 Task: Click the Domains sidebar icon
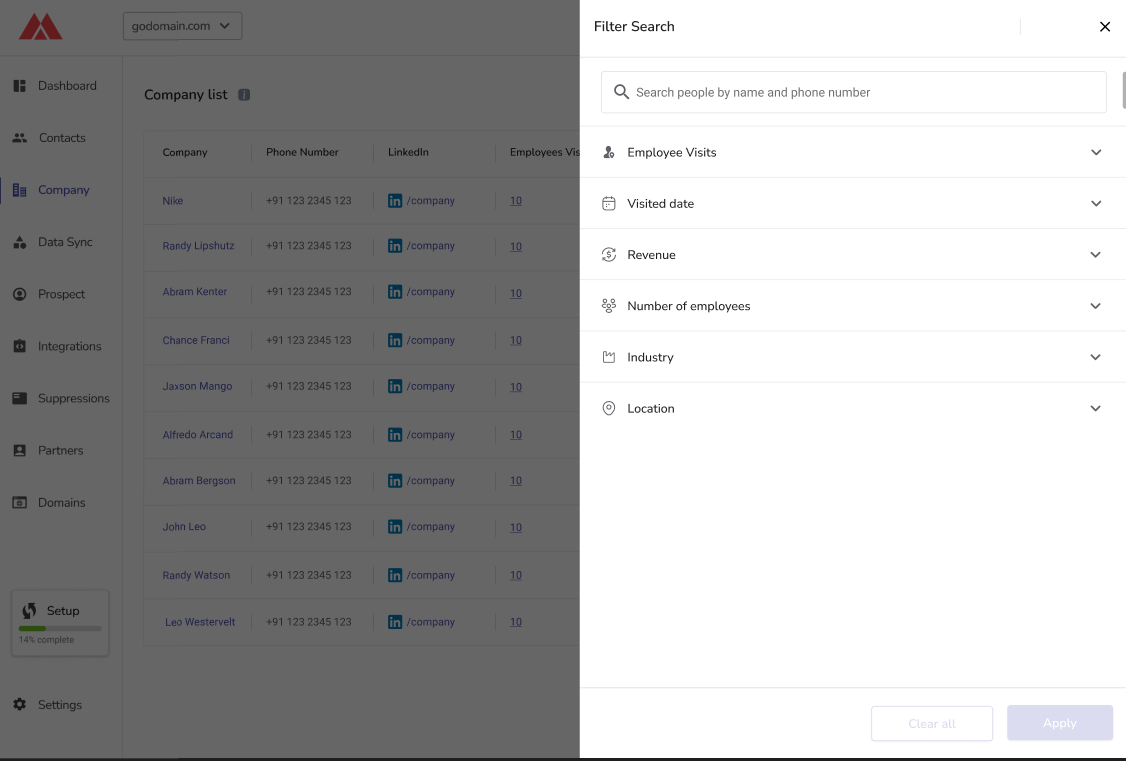click(19, 503)
